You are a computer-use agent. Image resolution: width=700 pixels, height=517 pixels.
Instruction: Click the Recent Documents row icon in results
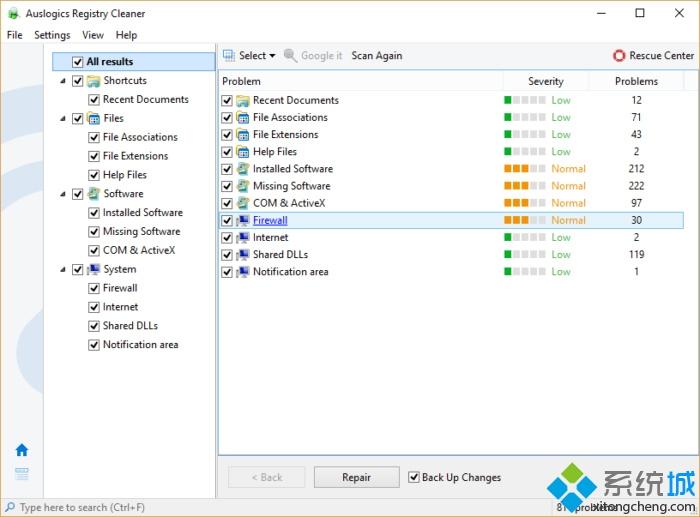pos(243,100)
